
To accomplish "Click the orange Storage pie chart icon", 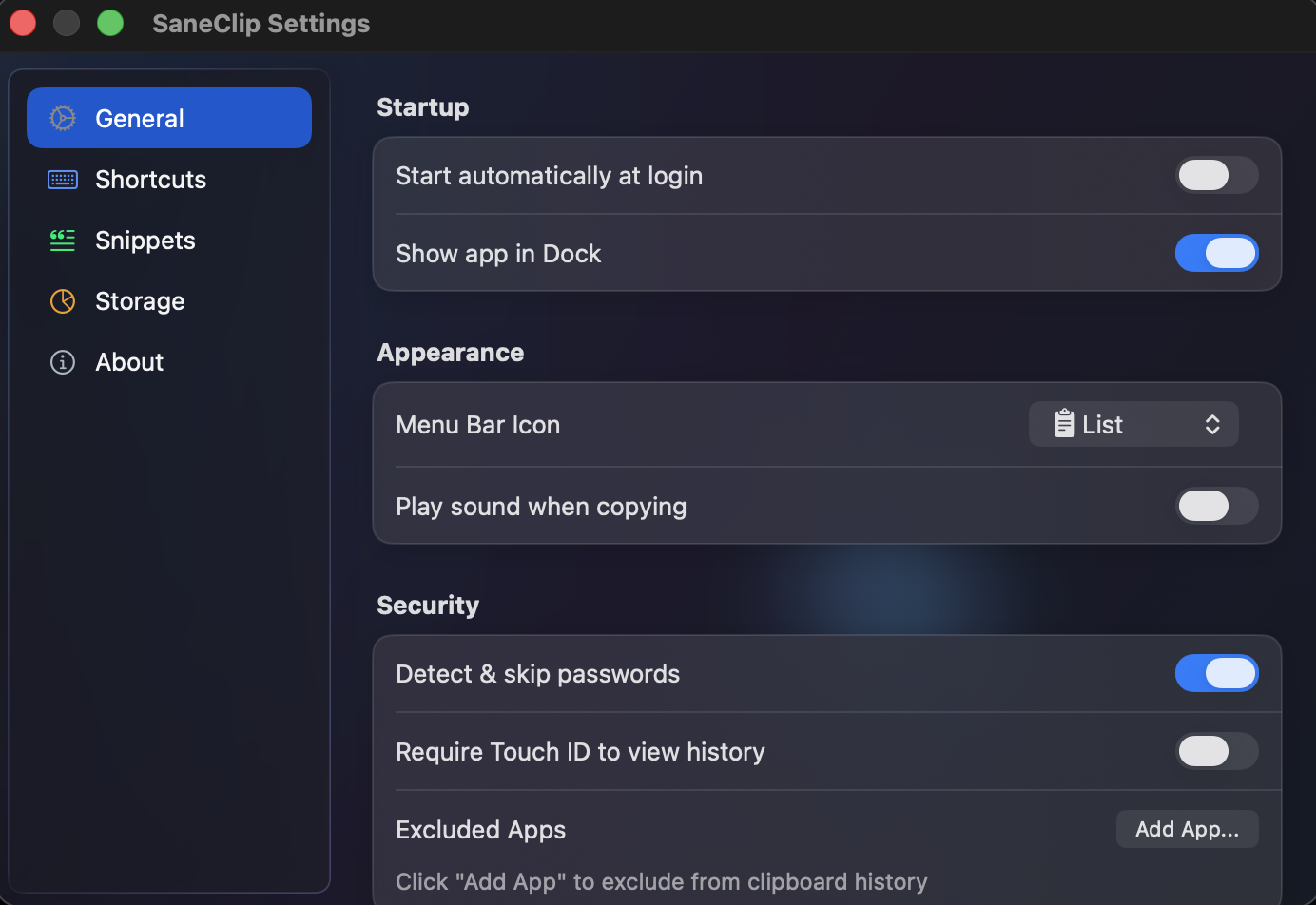I will pyautogui.click(x=63, y=301).
